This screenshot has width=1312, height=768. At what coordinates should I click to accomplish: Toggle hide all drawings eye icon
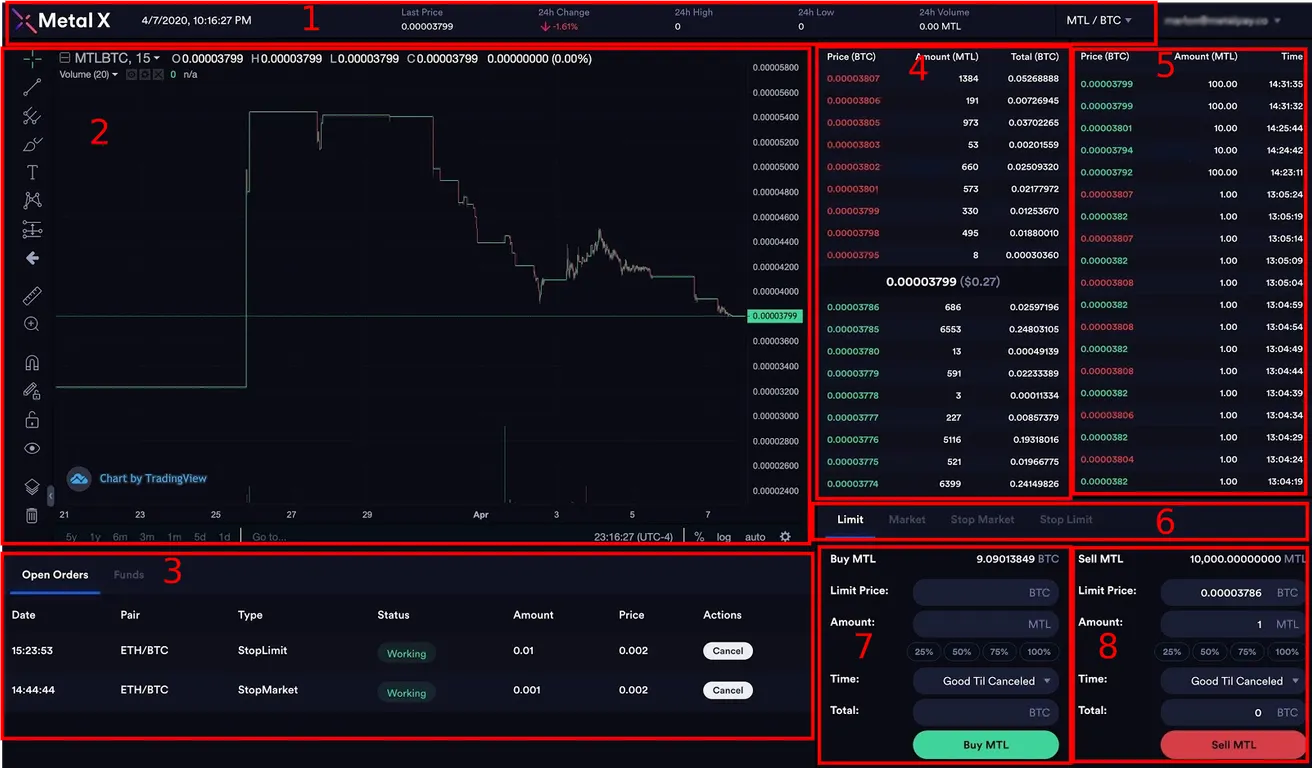click(x=32, y=449)
